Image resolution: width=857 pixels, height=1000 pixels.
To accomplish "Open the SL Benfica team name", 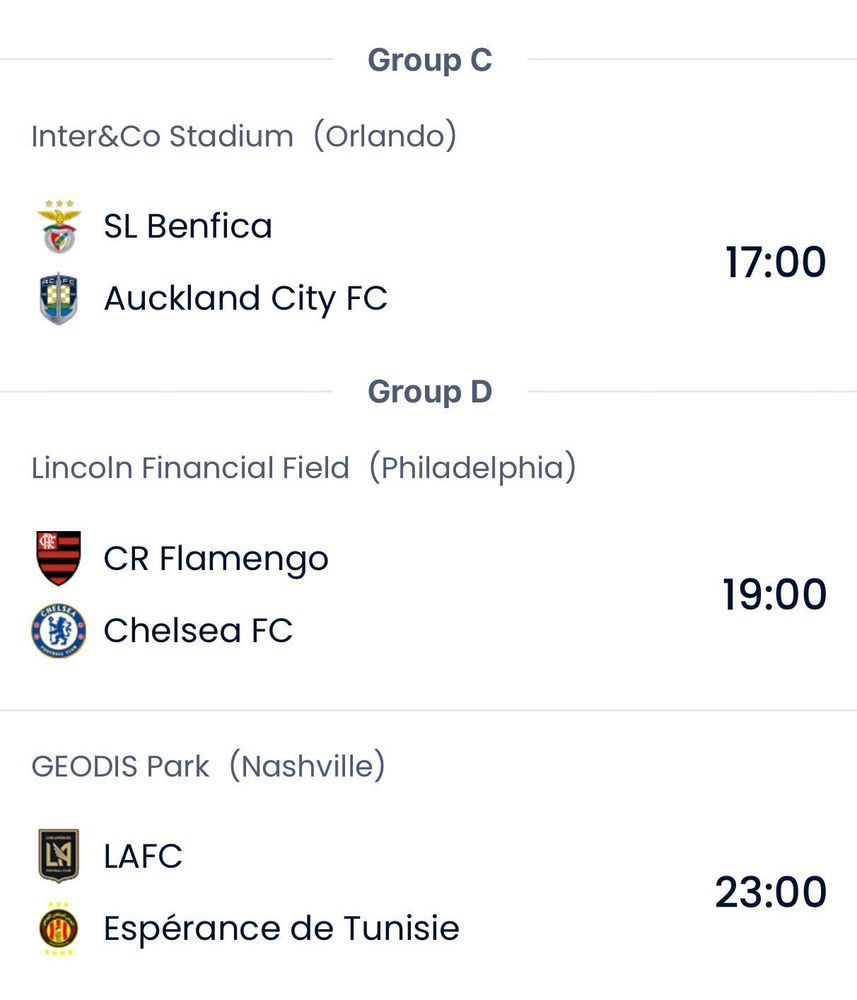I will coord(188,226).
